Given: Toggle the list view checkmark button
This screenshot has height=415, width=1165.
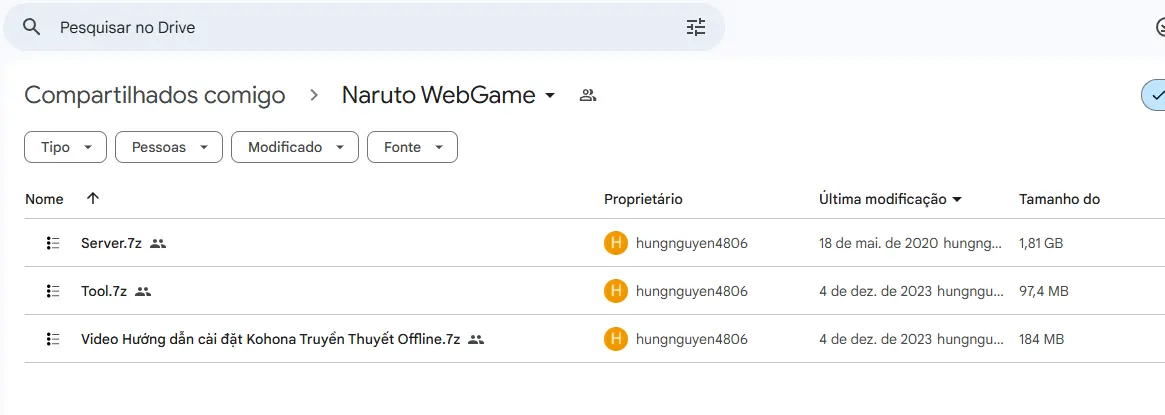Looking at the screenshot, I should [1156, 95].
